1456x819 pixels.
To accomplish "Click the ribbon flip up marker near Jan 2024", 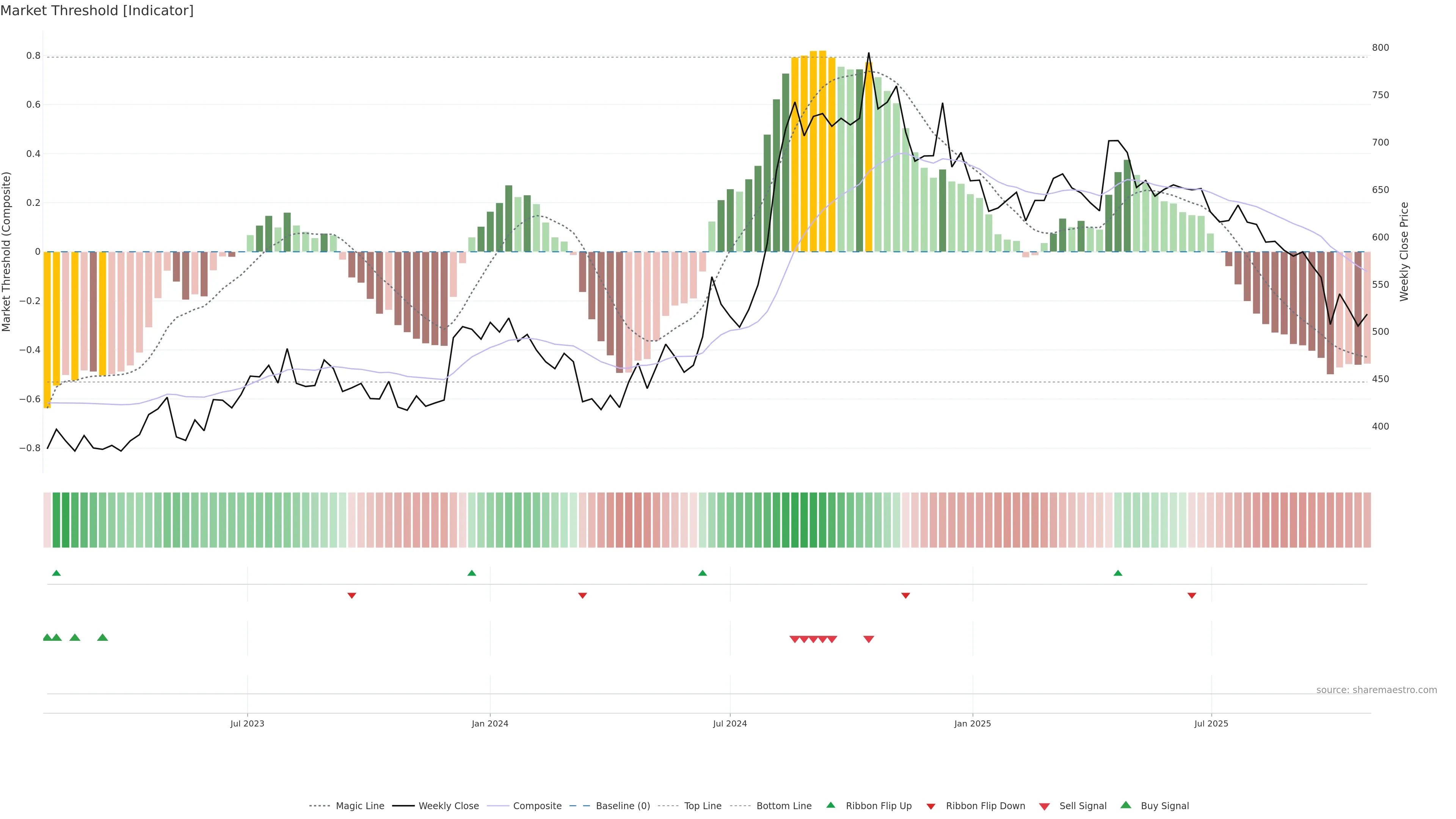I will point(471,573).
